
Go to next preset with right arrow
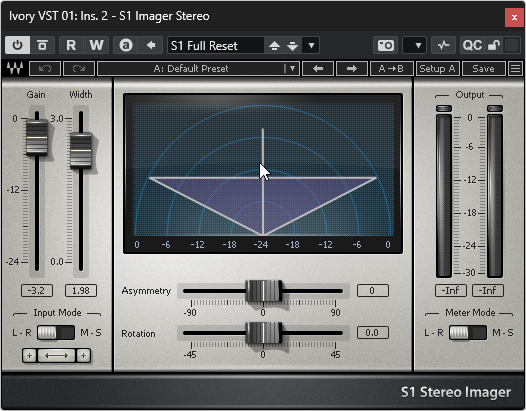coord(352,68)
